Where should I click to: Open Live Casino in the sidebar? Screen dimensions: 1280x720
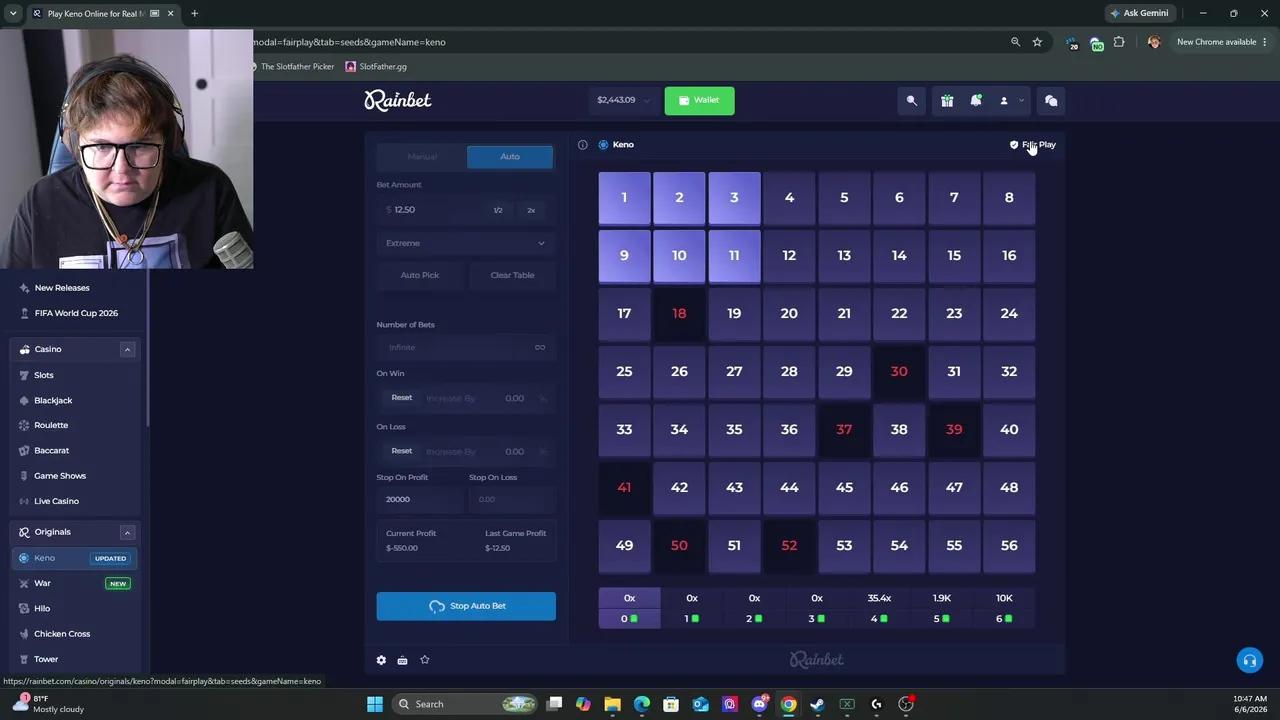point(57,501)
